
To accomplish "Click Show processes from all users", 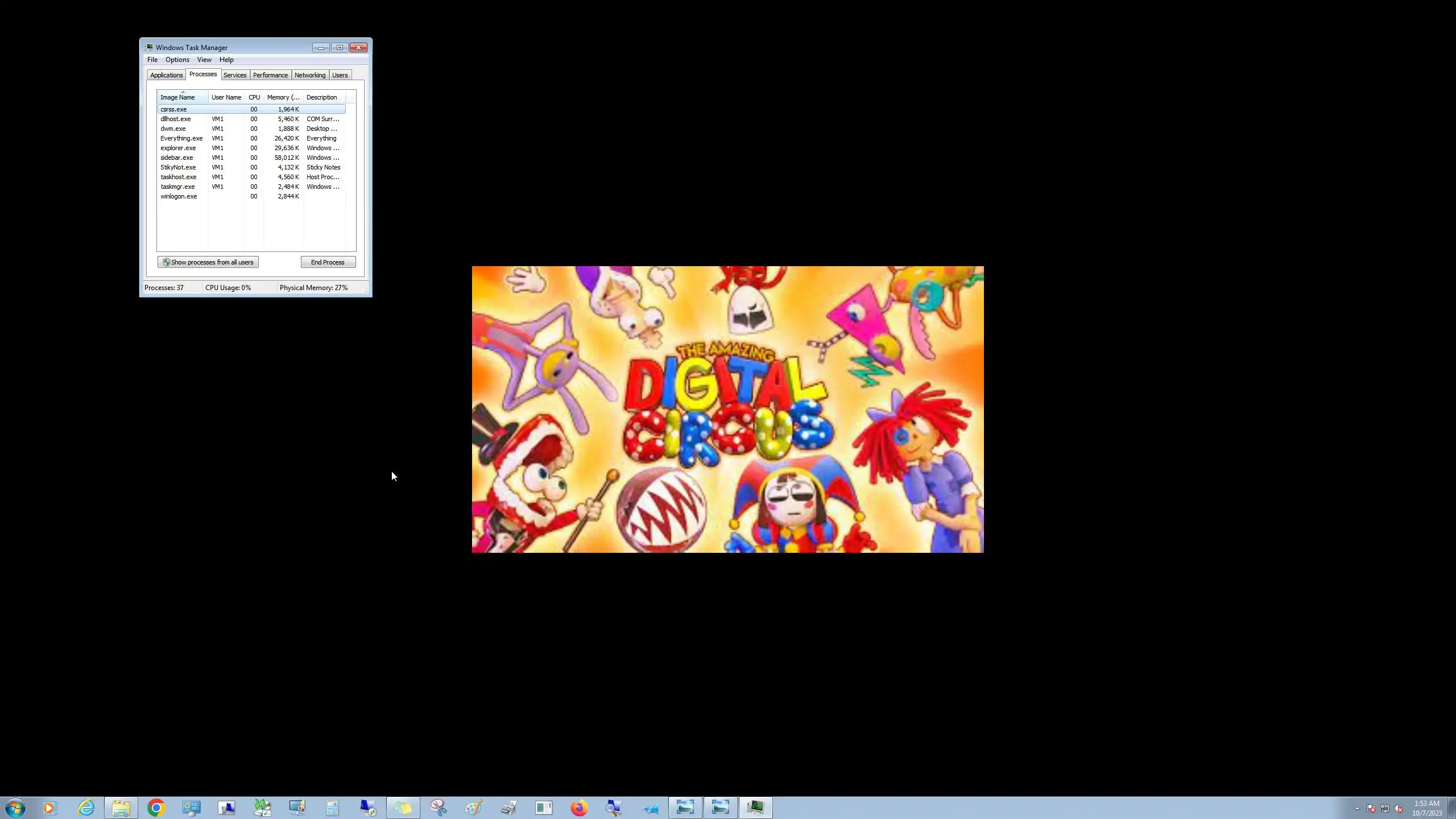I will point(208,262).
